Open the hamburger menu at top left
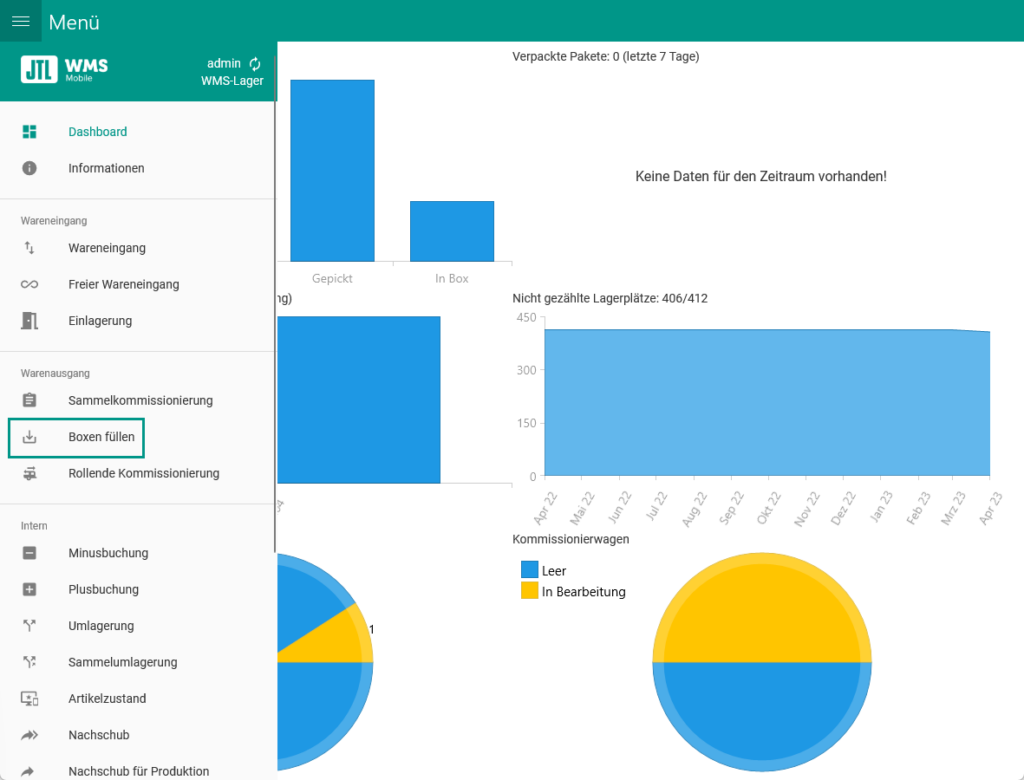Viewport: 1024px width, 780px height. (x=20, y=20)
